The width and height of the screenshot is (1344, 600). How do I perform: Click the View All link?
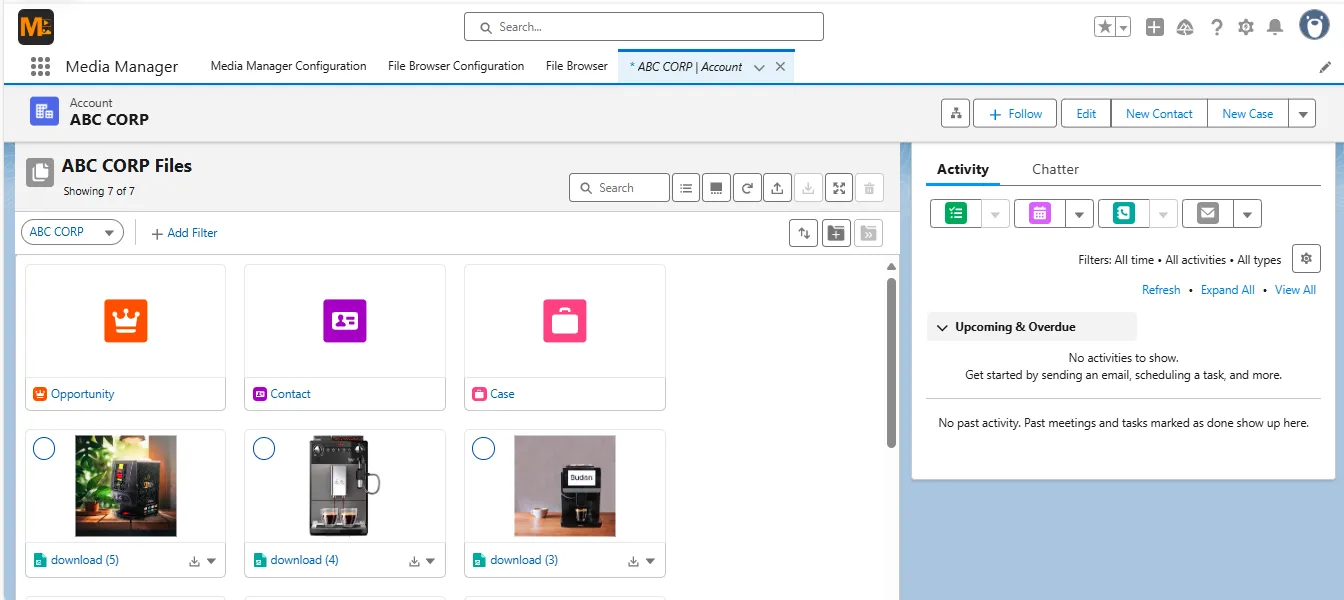1295,289
